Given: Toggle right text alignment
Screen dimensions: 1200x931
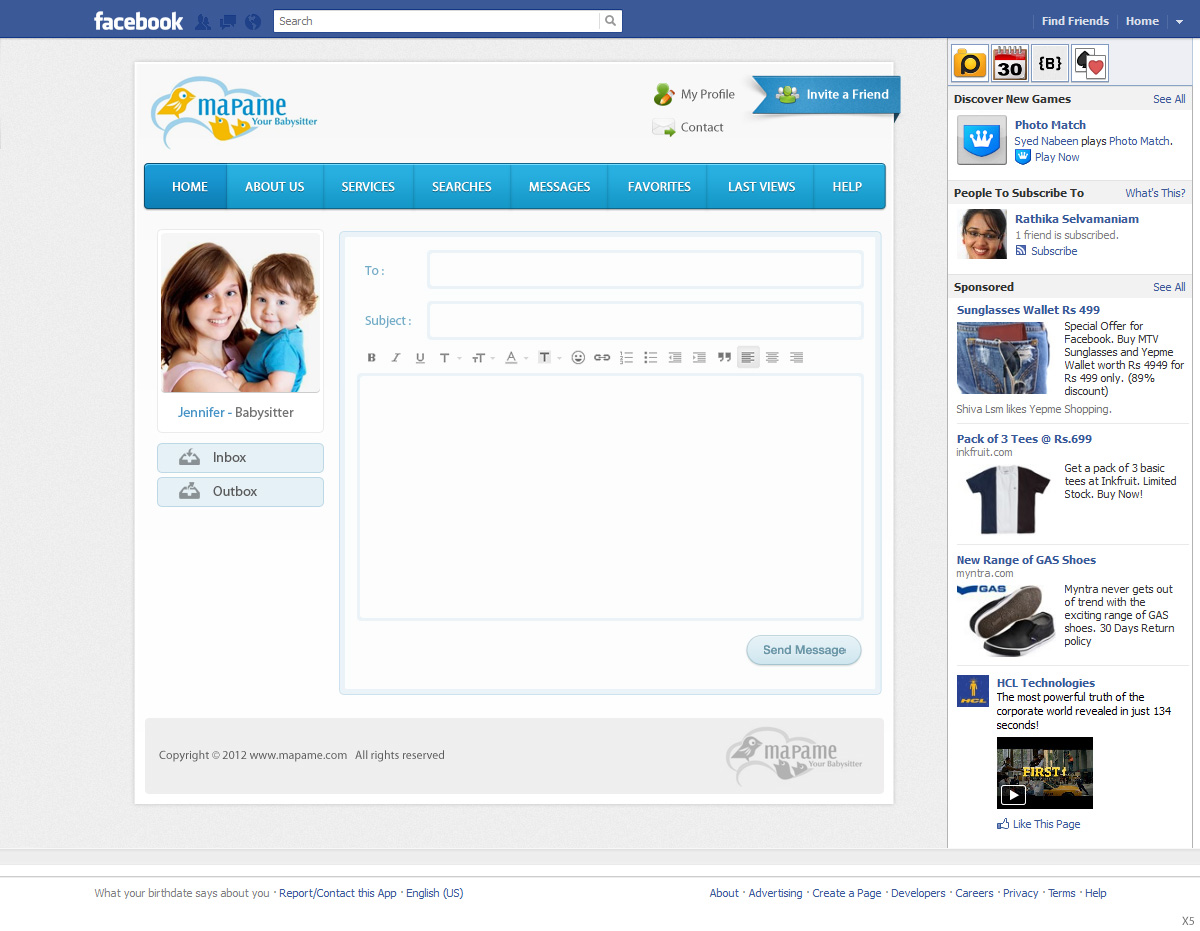Looking at the screenshot, I should point(796,357).
